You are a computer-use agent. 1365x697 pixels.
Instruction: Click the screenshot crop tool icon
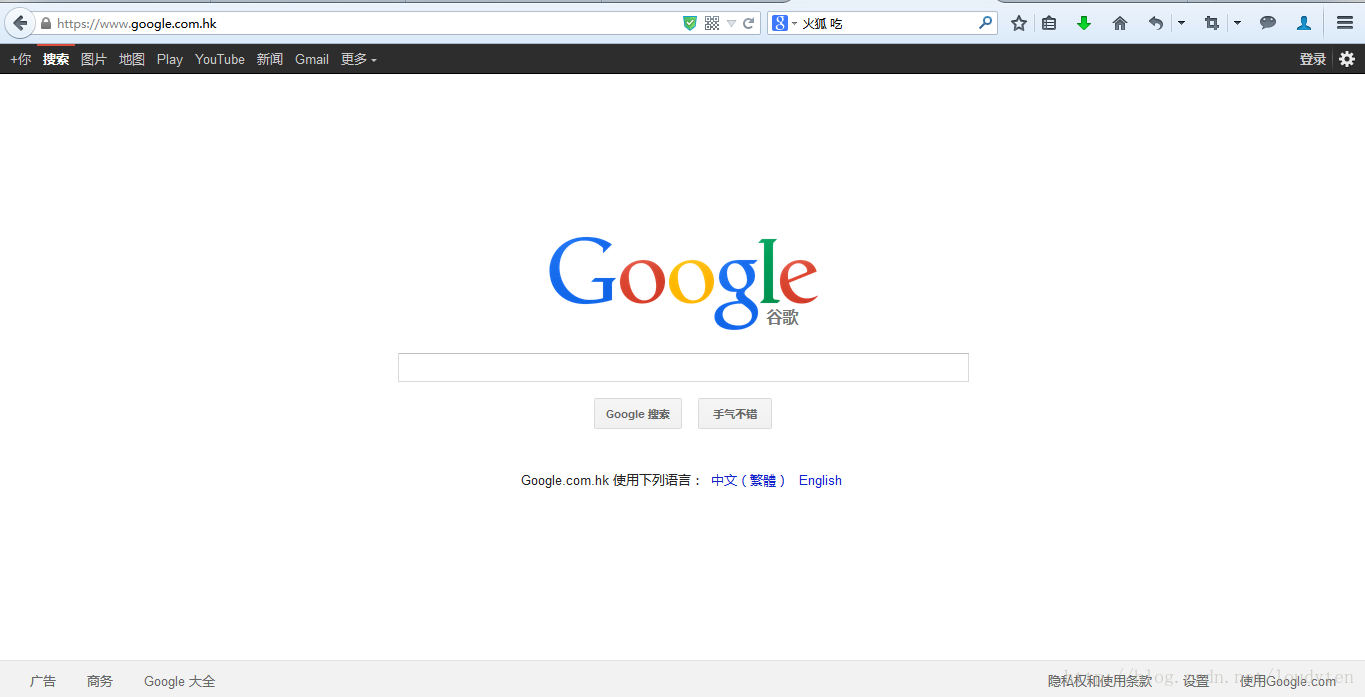pyautogui.click(x=1212, y=23)
